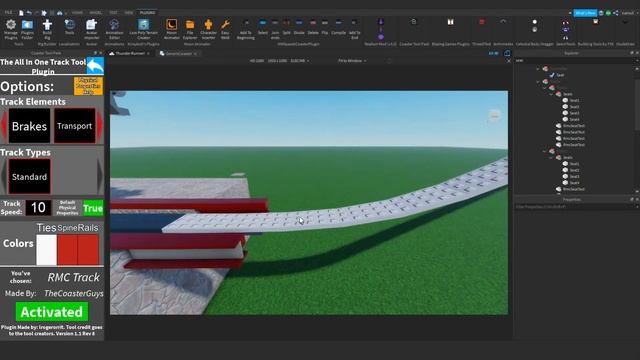Switch to the TEST ribbon tab
Screen dimensions: 640x360
click(113, 13)
